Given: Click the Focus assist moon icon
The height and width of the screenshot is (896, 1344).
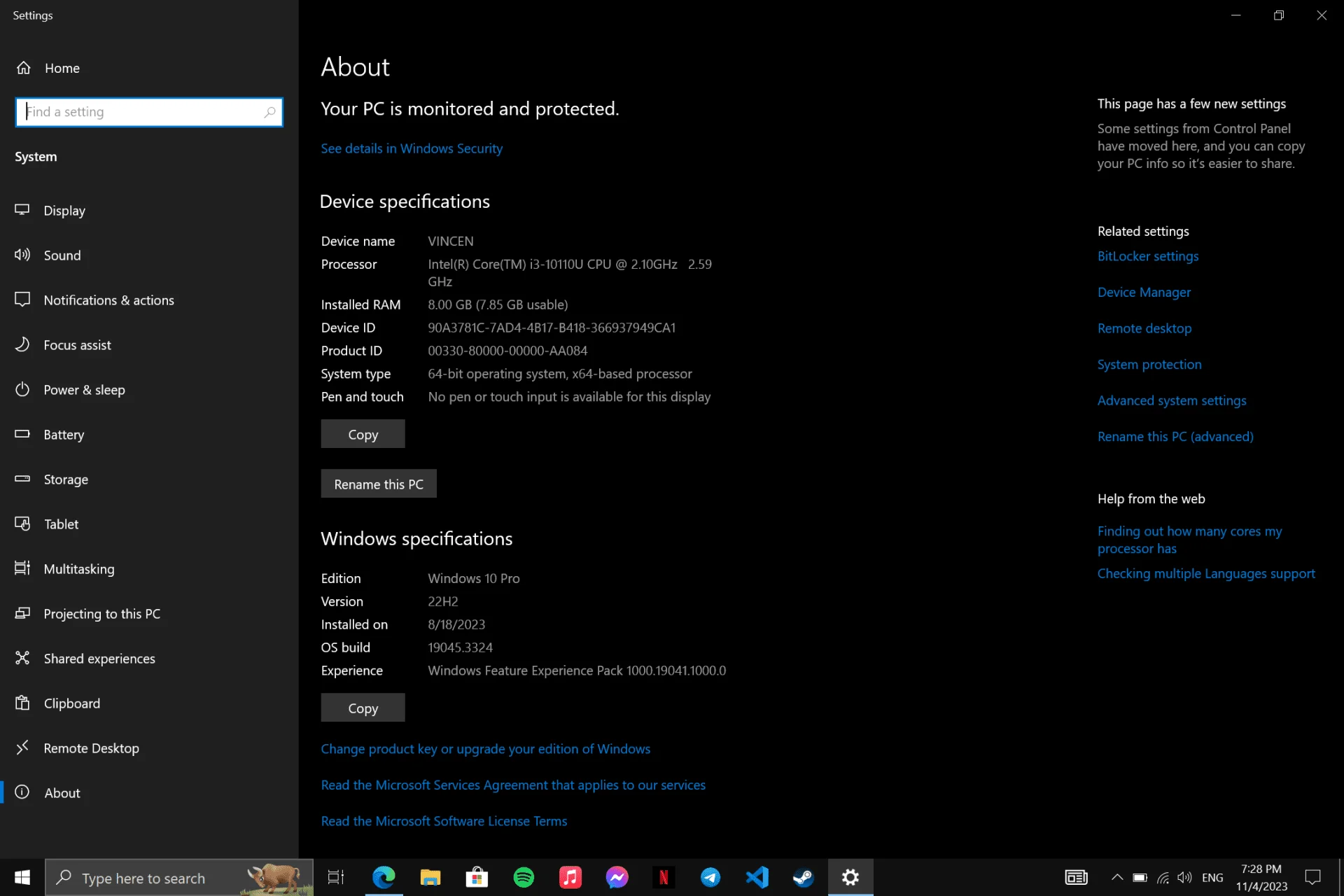Looking at the screenshot, I should pyautogui.click(x=22, y=344).
